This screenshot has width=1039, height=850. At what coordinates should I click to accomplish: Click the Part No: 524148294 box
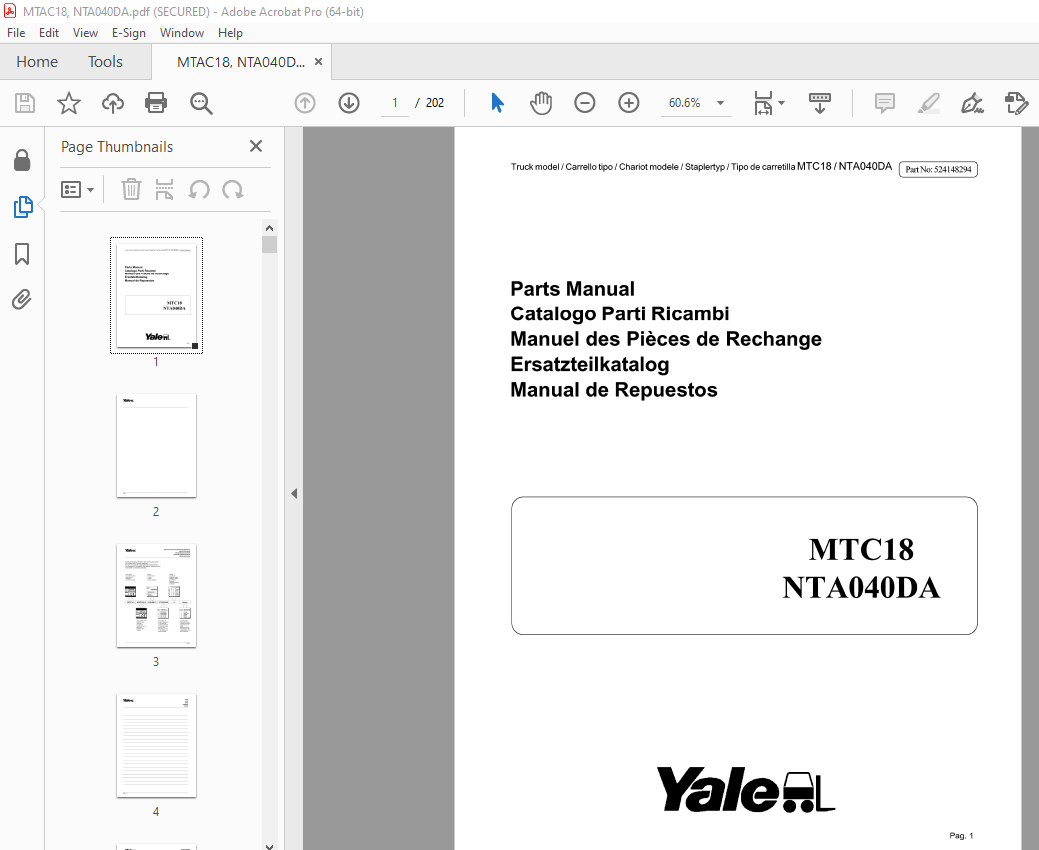tap(938, 170)
